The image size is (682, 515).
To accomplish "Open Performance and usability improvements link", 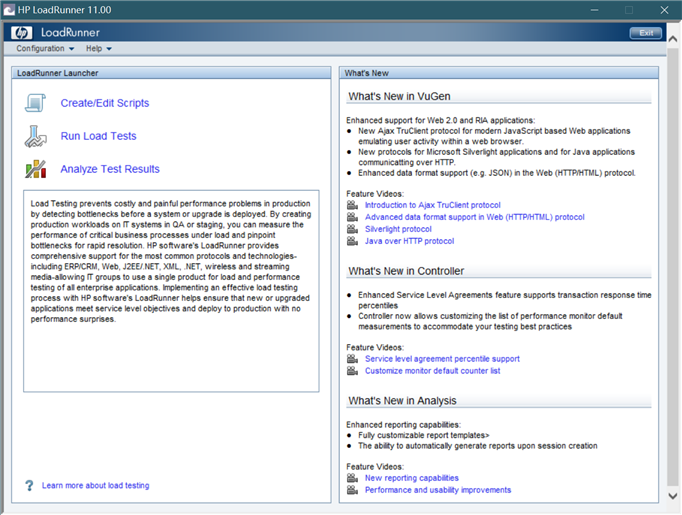I will [438, 490].
